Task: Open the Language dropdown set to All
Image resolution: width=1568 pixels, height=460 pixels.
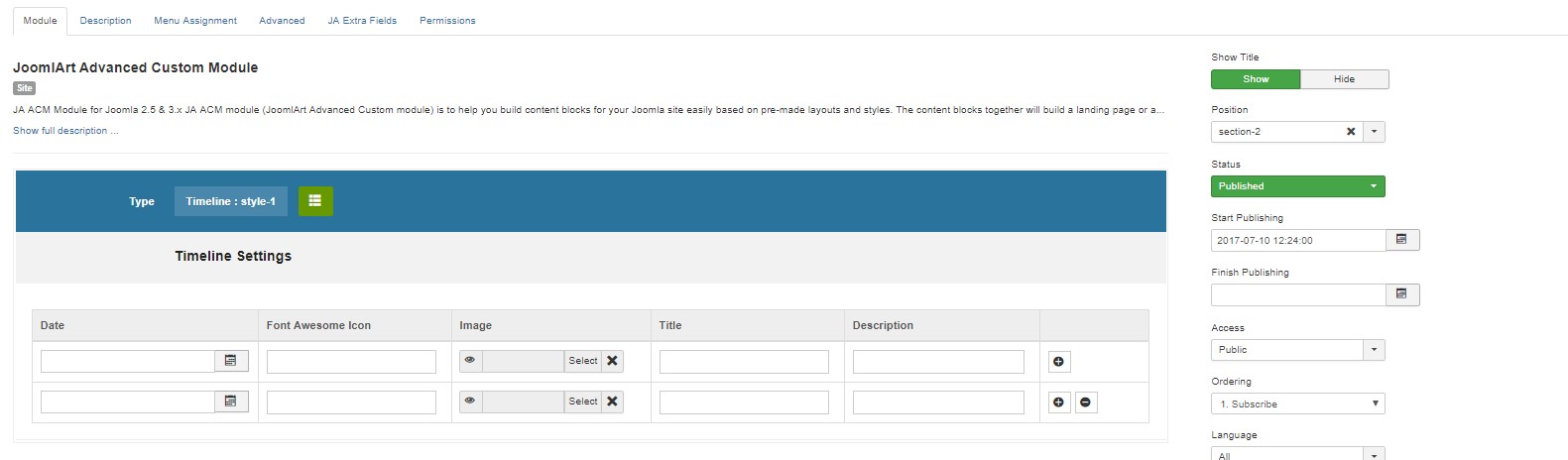Action: pos(1297,454)
